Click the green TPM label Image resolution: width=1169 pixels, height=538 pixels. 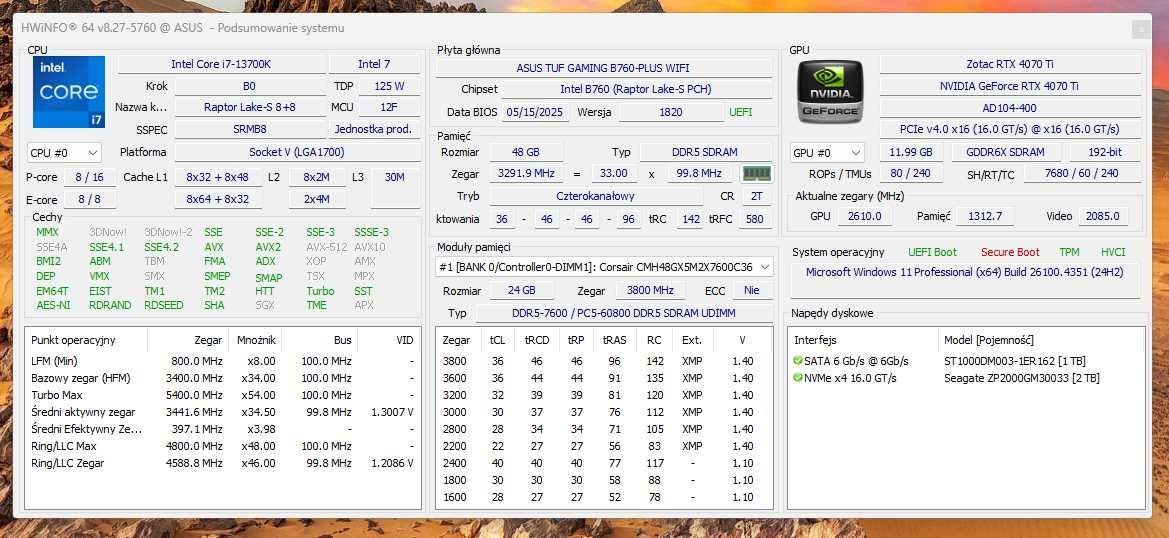tap(1069, 253)
